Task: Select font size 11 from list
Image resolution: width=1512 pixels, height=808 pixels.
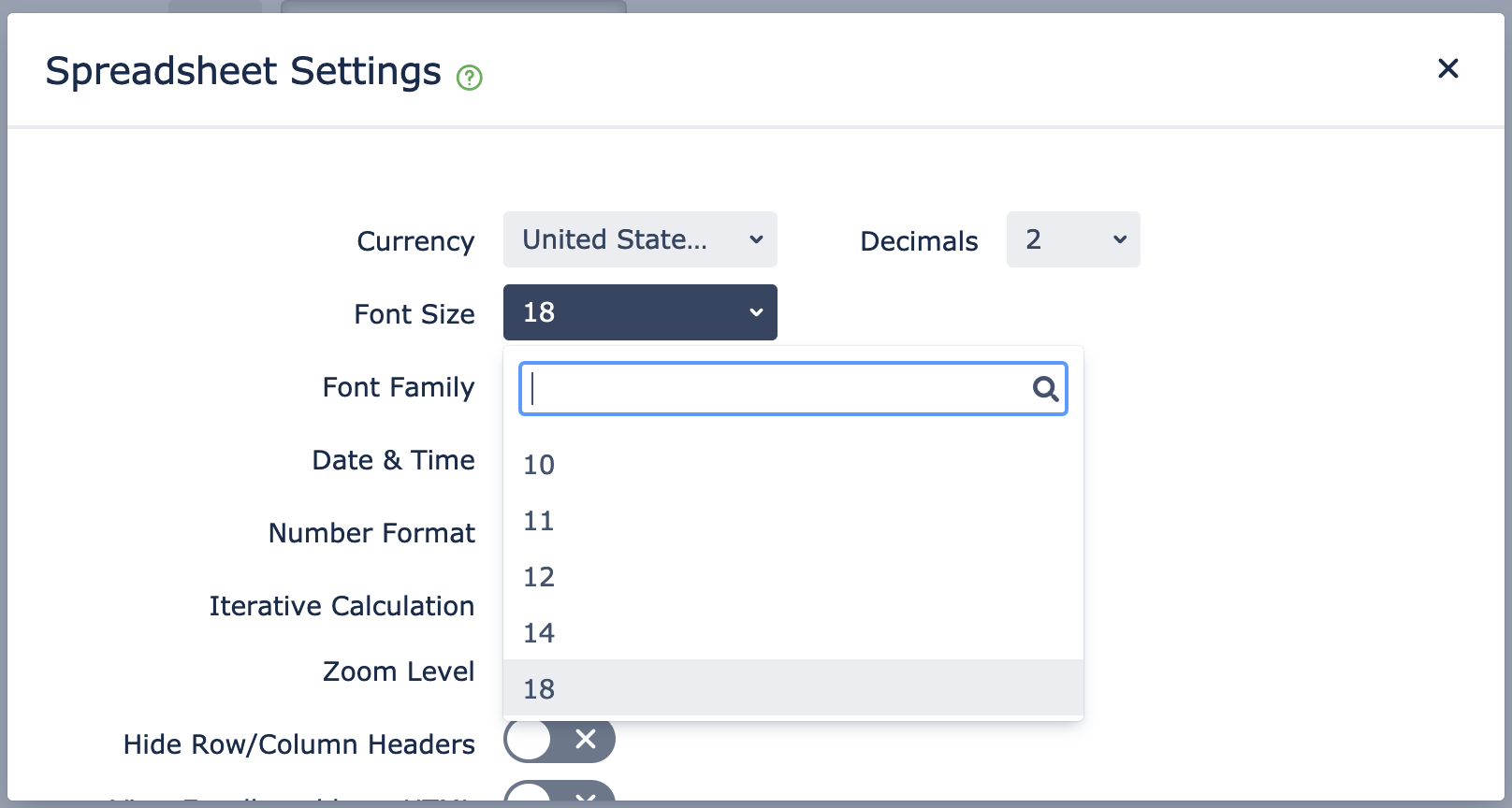Action: [793, 520]
